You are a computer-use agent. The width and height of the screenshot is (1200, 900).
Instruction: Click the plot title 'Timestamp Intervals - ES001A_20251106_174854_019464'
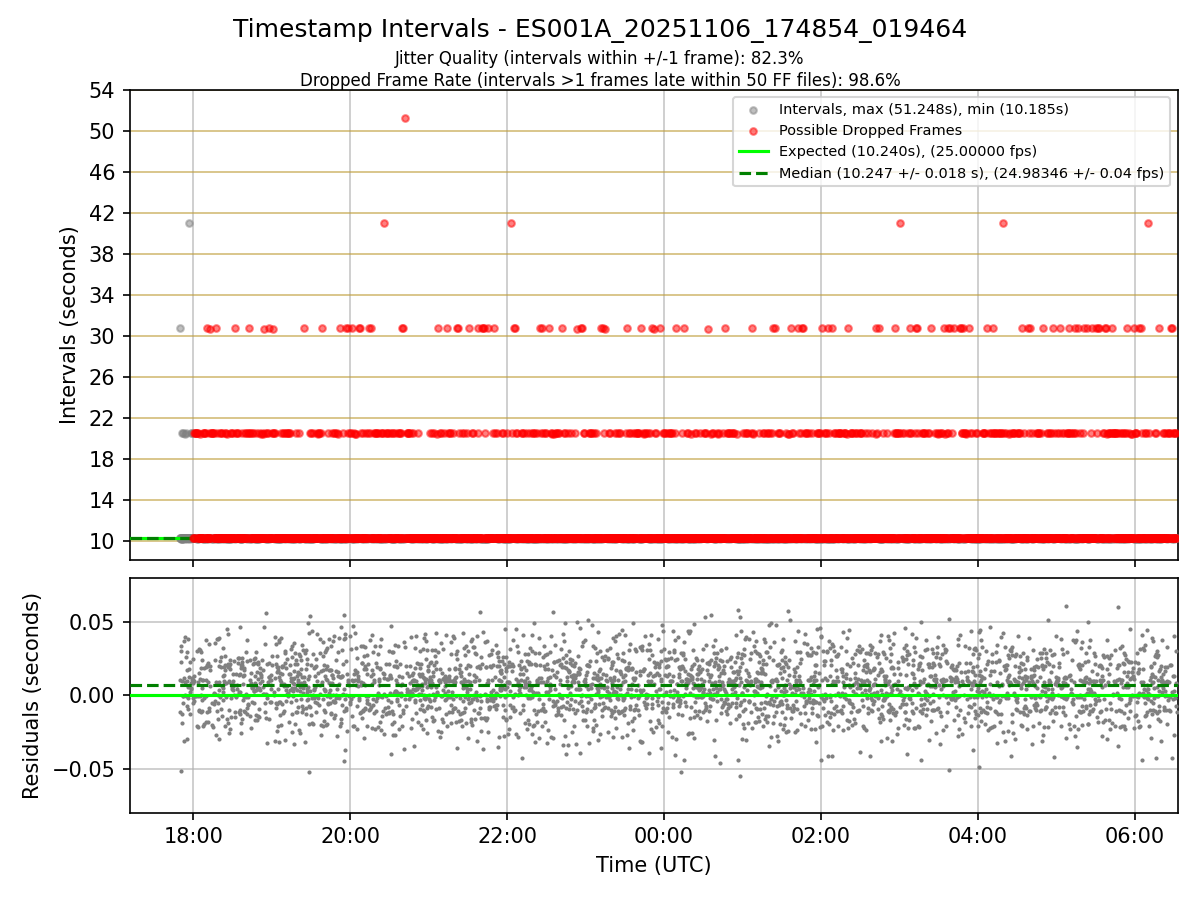pyautogui.click(x=600, y=29)
